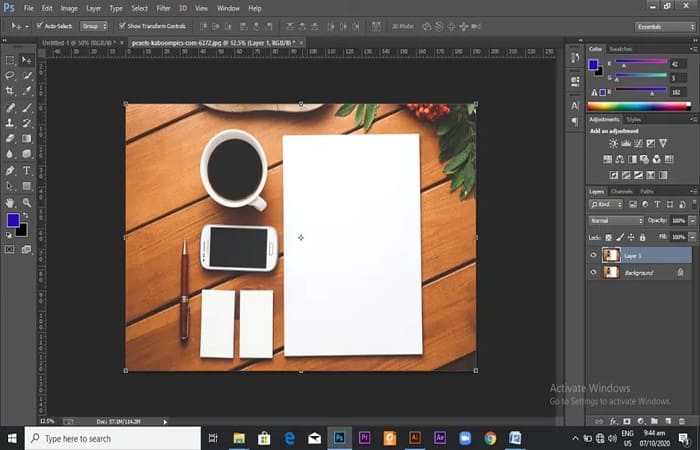Open Illustrator from the taskbar
The height and width of the screenshot is (450, 700).
(415, 438)
